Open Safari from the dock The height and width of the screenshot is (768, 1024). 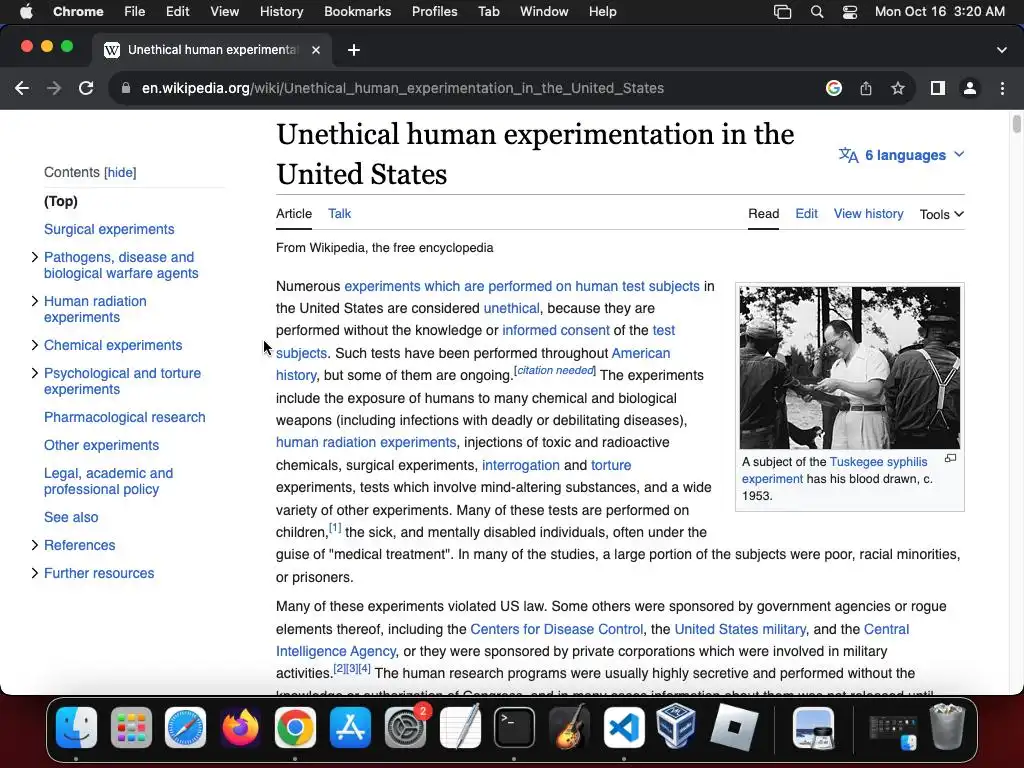(185, 727)
